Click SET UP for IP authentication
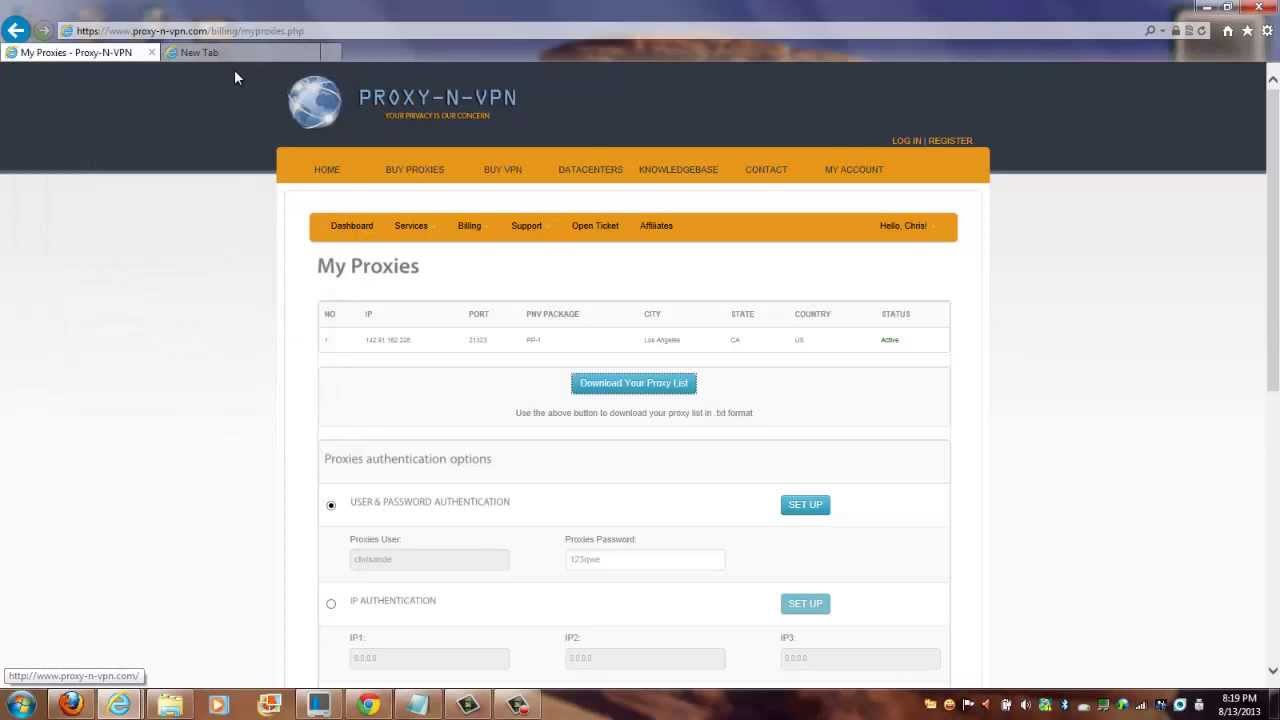The image size is (1280, 720). tap(805, 604)
